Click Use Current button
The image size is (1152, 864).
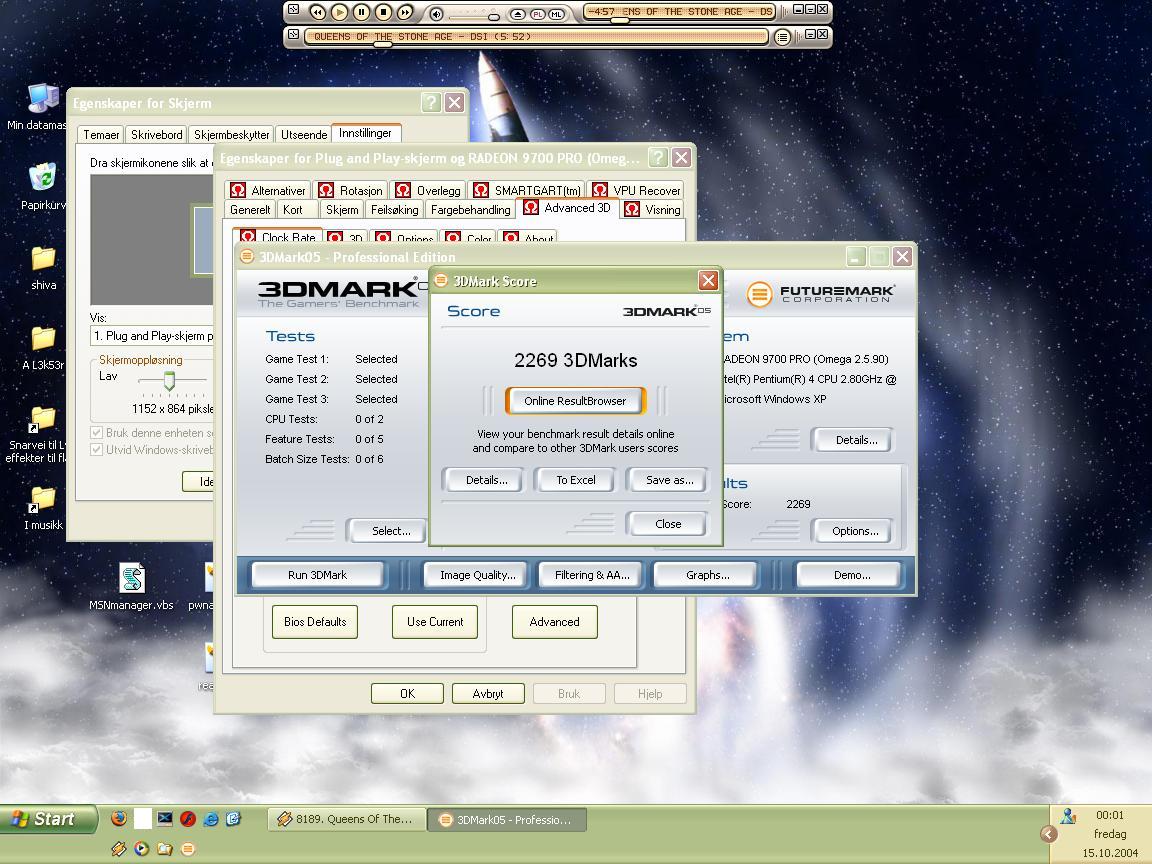(435, 622)
